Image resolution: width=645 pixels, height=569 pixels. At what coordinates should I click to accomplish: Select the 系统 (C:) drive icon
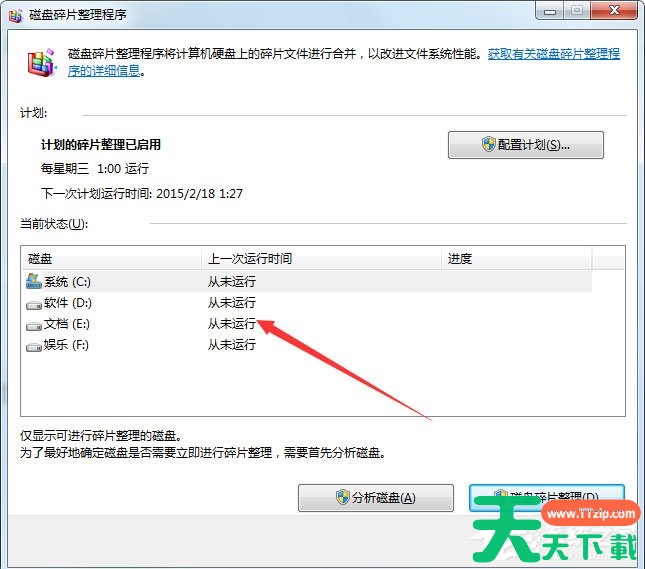coord(34,281)
